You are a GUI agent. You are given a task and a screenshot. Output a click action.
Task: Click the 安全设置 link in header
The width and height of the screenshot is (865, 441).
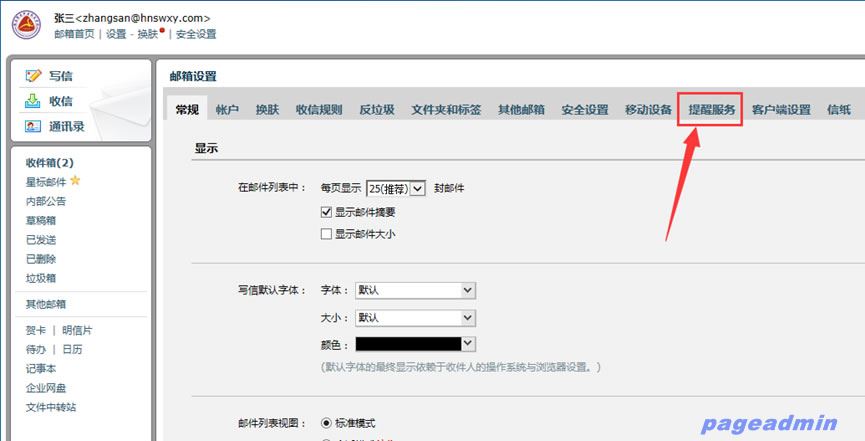pos(196,34)
